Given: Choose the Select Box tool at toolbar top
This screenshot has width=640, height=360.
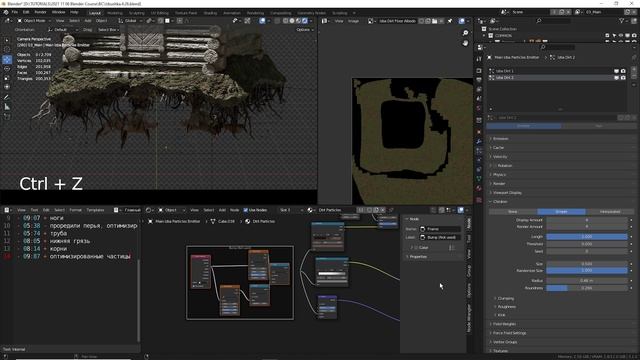Looking at the screenshot, I should click(x=7, y=40).
